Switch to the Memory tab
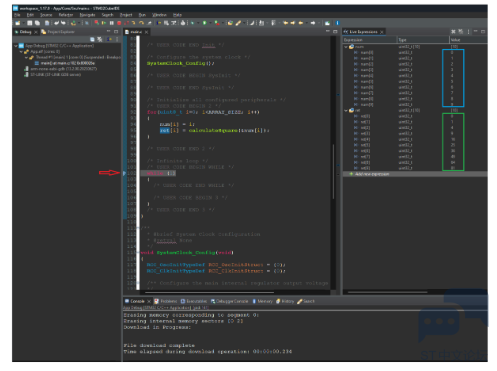This screenshot has height=371, width=497. pos(262,301)
